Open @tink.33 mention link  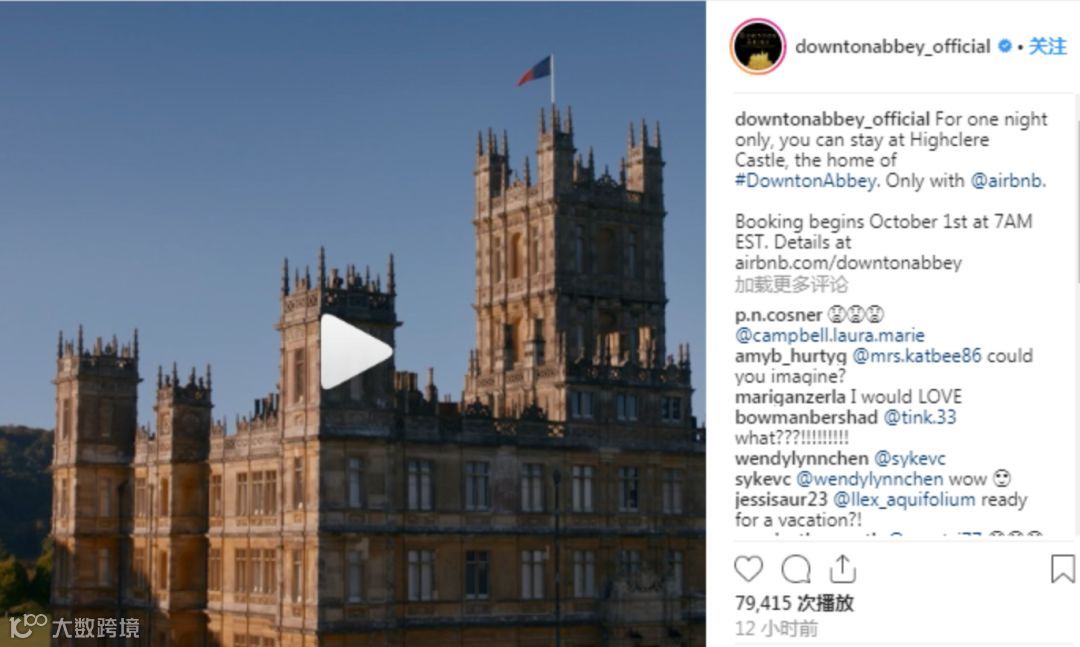click(920, 417)
